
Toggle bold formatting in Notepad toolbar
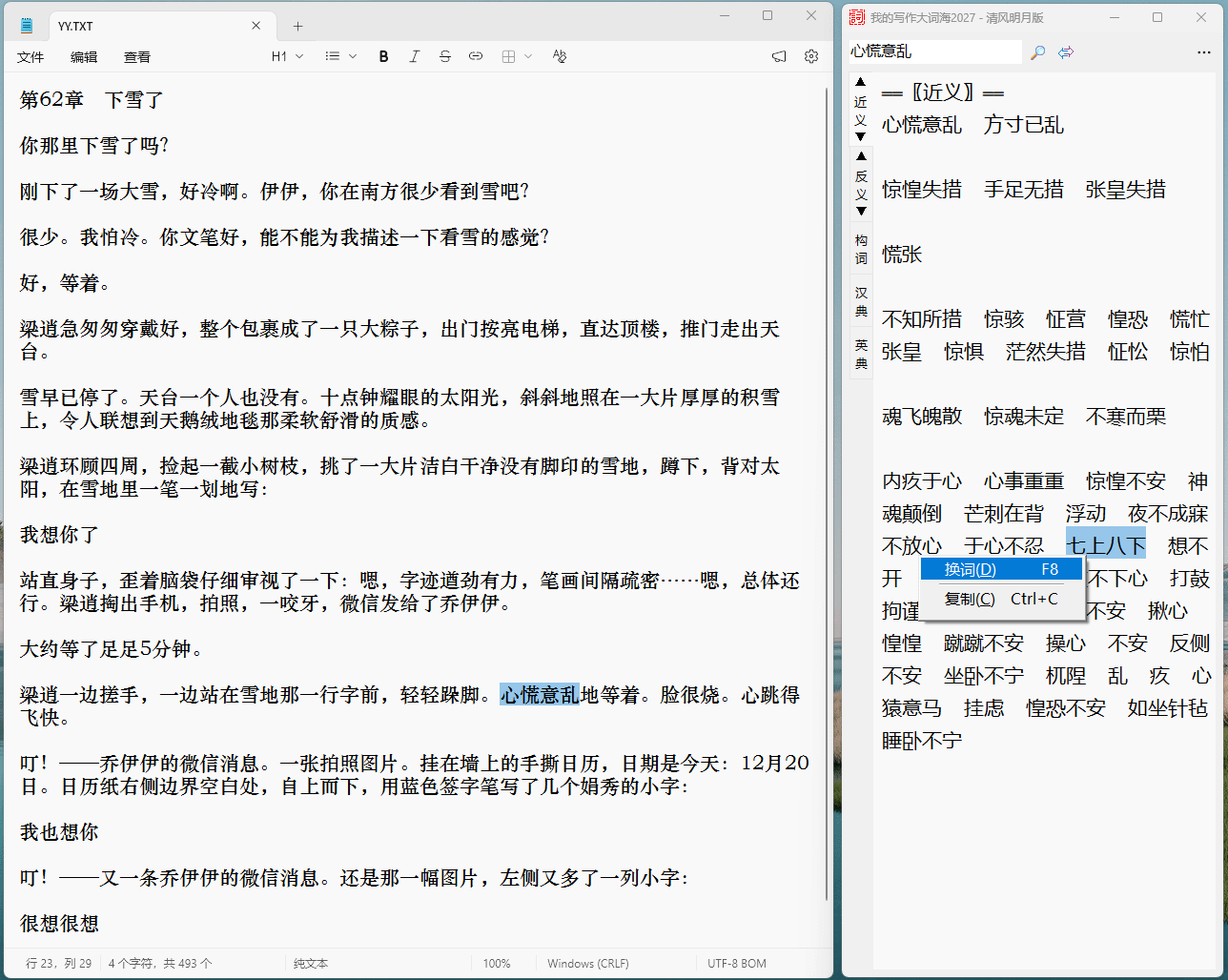coord(383,56)
